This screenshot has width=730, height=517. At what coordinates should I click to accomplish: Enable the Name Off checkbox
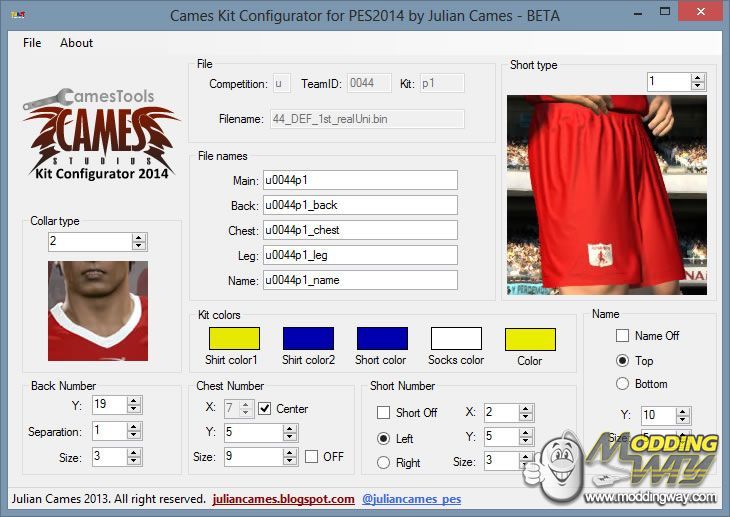coord(623,336)
